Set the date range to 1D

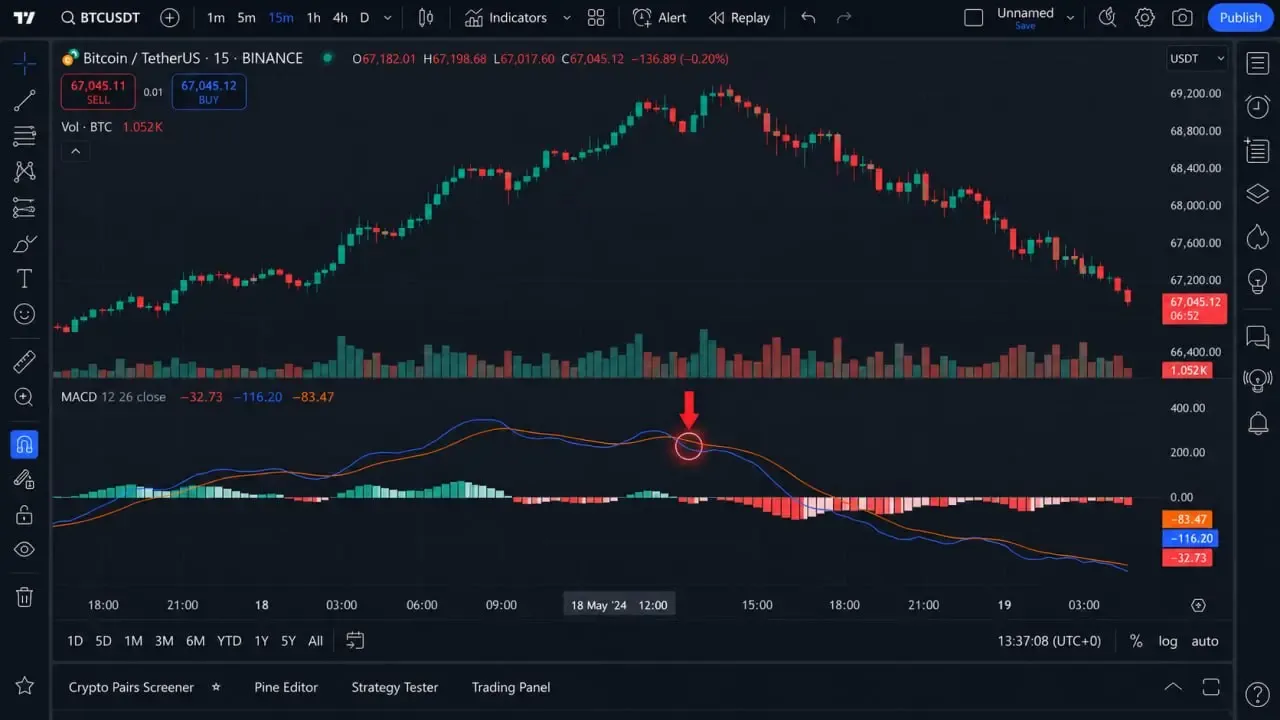coord(75,641)
